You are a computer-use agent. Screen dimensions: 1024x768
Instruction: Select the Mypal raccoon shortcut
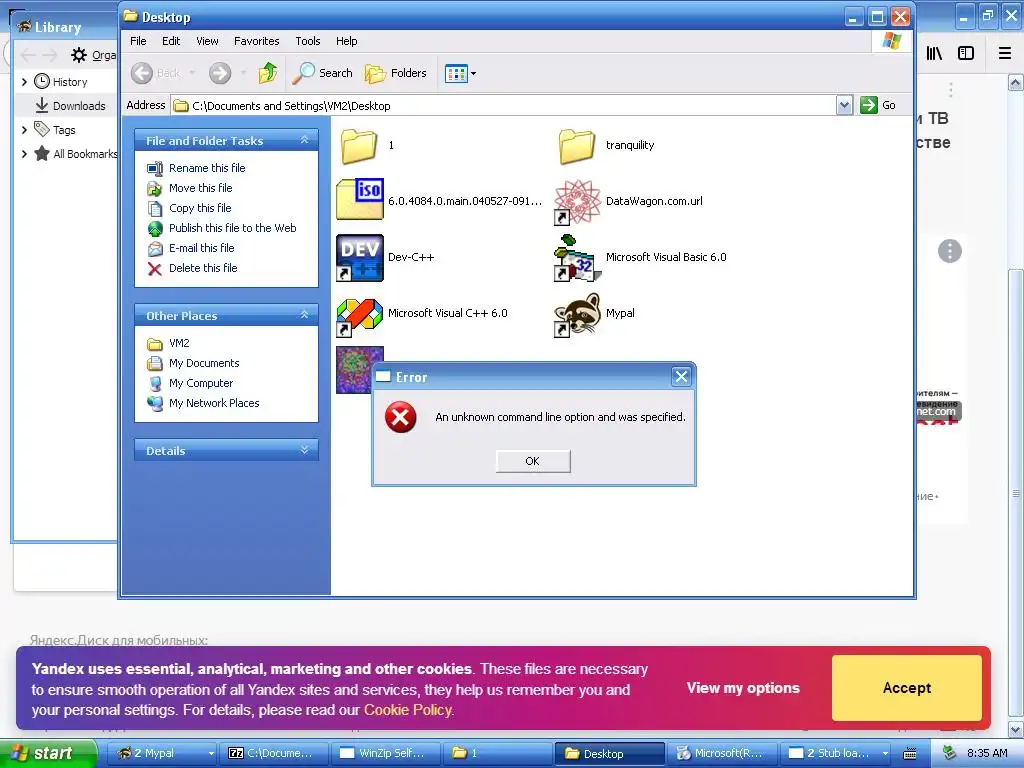pyautogui.click(x=594, y=314)
